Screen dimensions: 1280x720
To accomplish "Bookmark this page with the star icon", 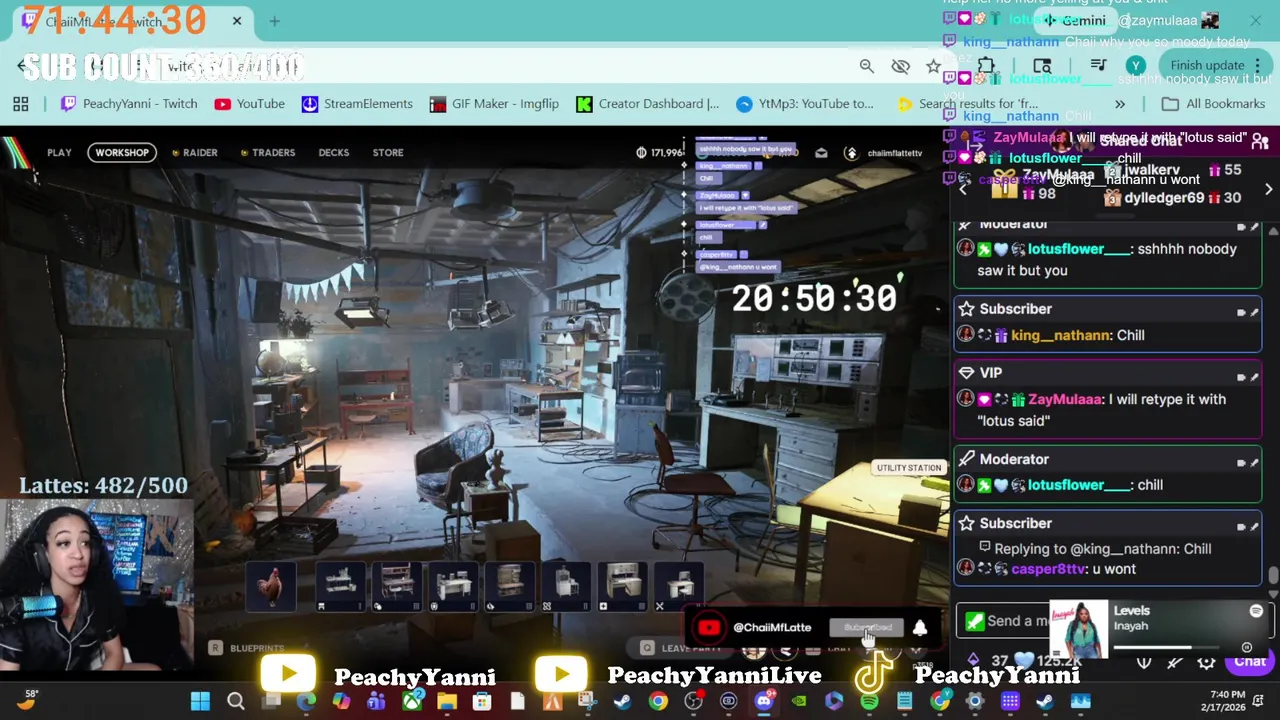I will coord(933,66).
